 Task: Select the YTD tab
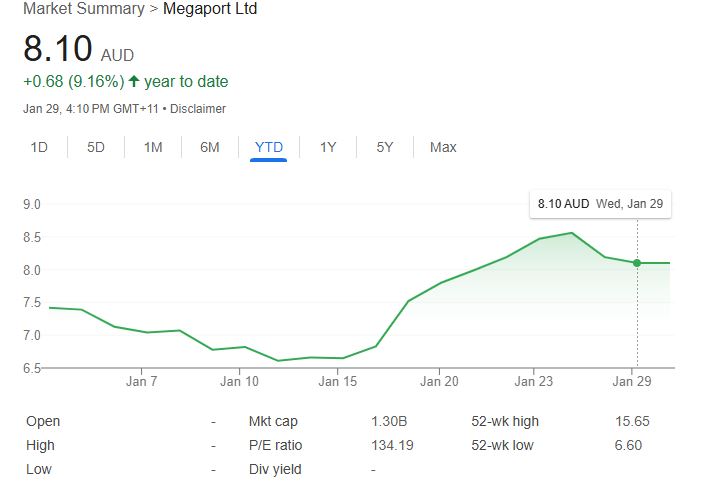[x=269, y=147]
